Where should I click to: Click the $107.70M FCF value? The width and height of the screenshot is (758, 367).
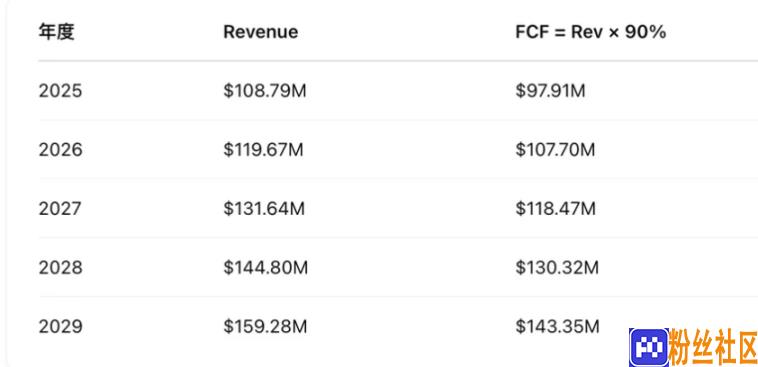point(555,150)
